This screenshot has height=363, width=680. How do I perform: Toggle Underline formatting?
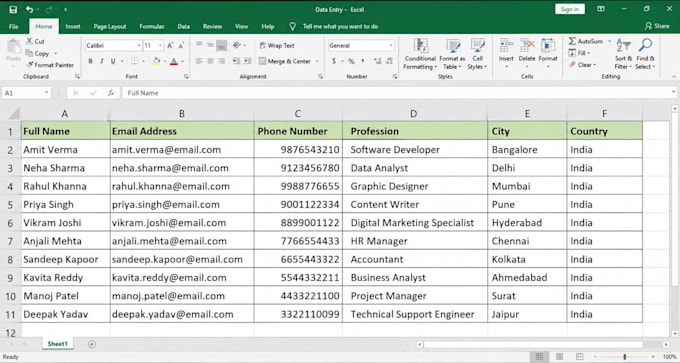pos(113,61)
